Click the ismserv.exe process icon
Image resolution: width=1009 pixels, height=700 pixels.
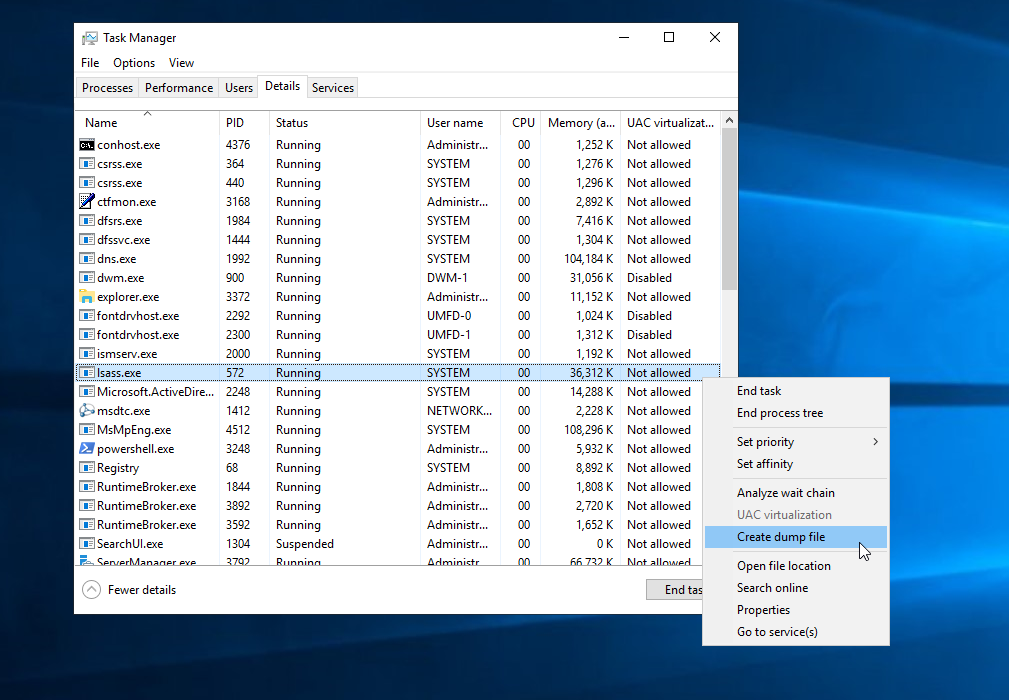point(87,354)
